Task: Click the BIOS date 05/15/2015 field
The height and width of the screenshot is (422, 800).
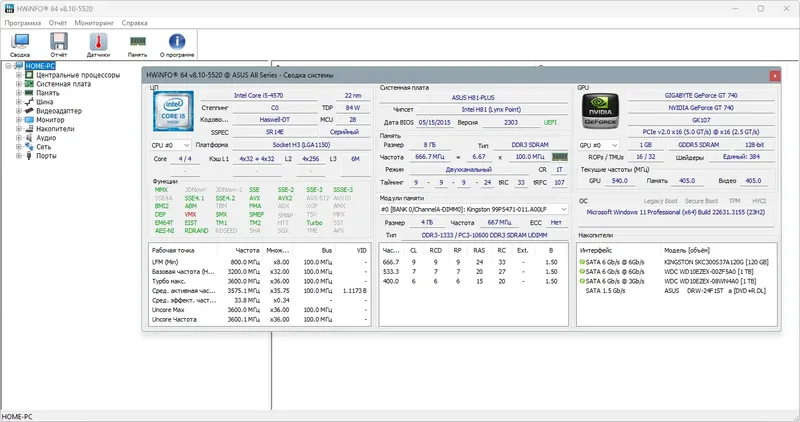Action: pos(434,122)
